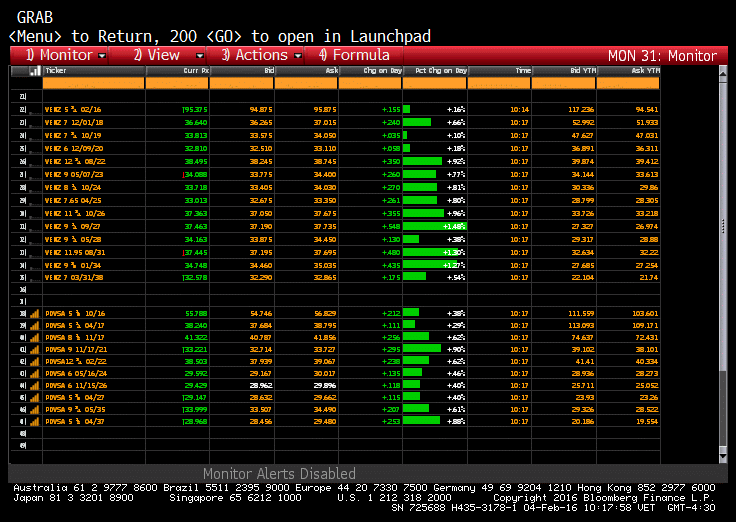Open chart icon for PDVSA 11/17 bond
Image resolution: width=736 pixels, height=522 pixels.
(35, 338)
